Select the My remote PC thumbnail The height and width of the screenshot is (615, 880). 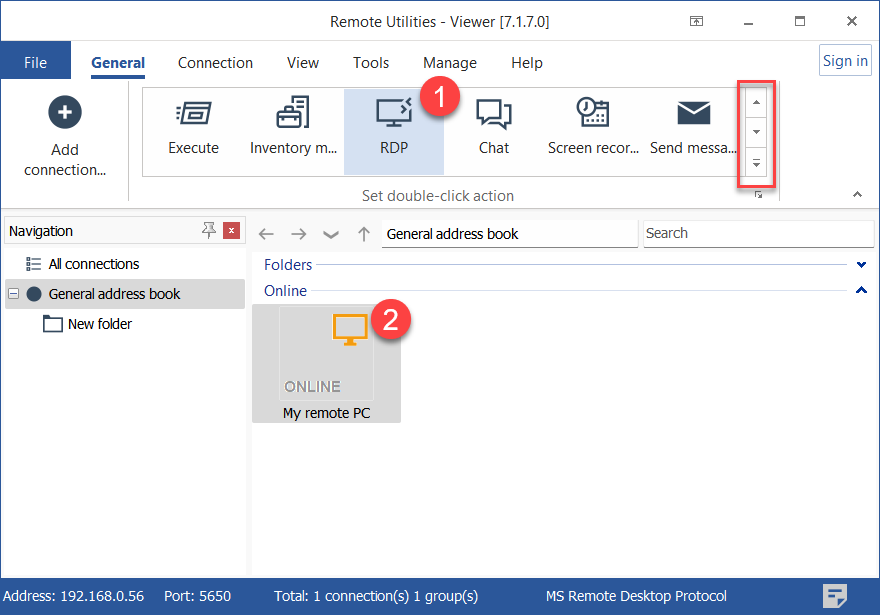click(326, 362)
